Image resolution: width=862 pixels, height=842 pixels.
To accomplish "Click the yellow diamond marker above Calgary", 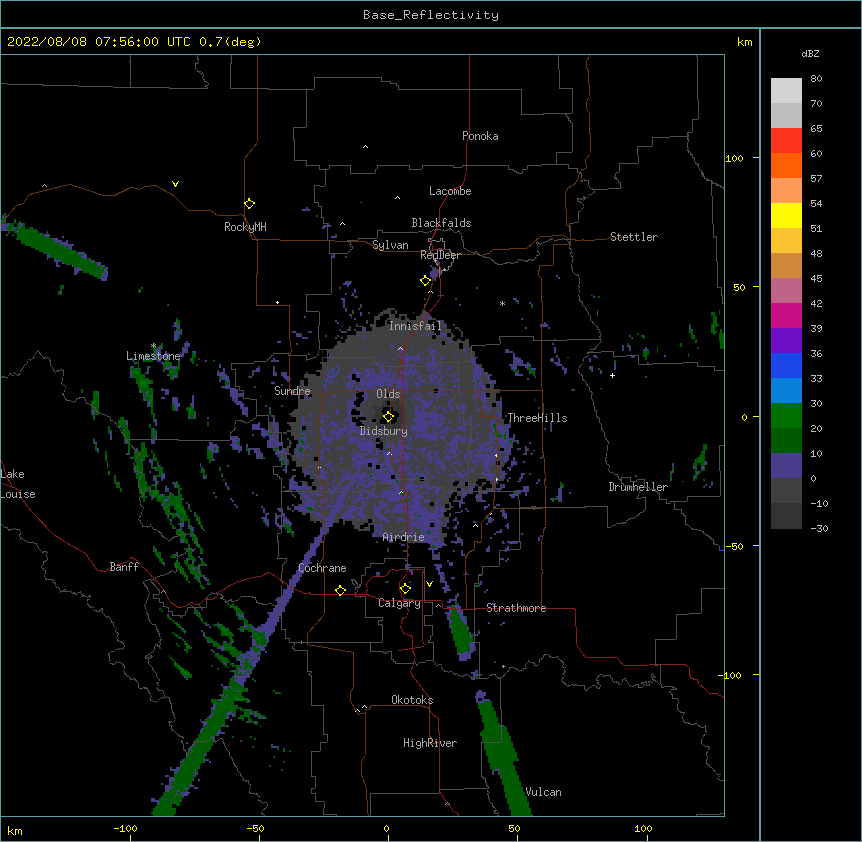I will [405, 589].
